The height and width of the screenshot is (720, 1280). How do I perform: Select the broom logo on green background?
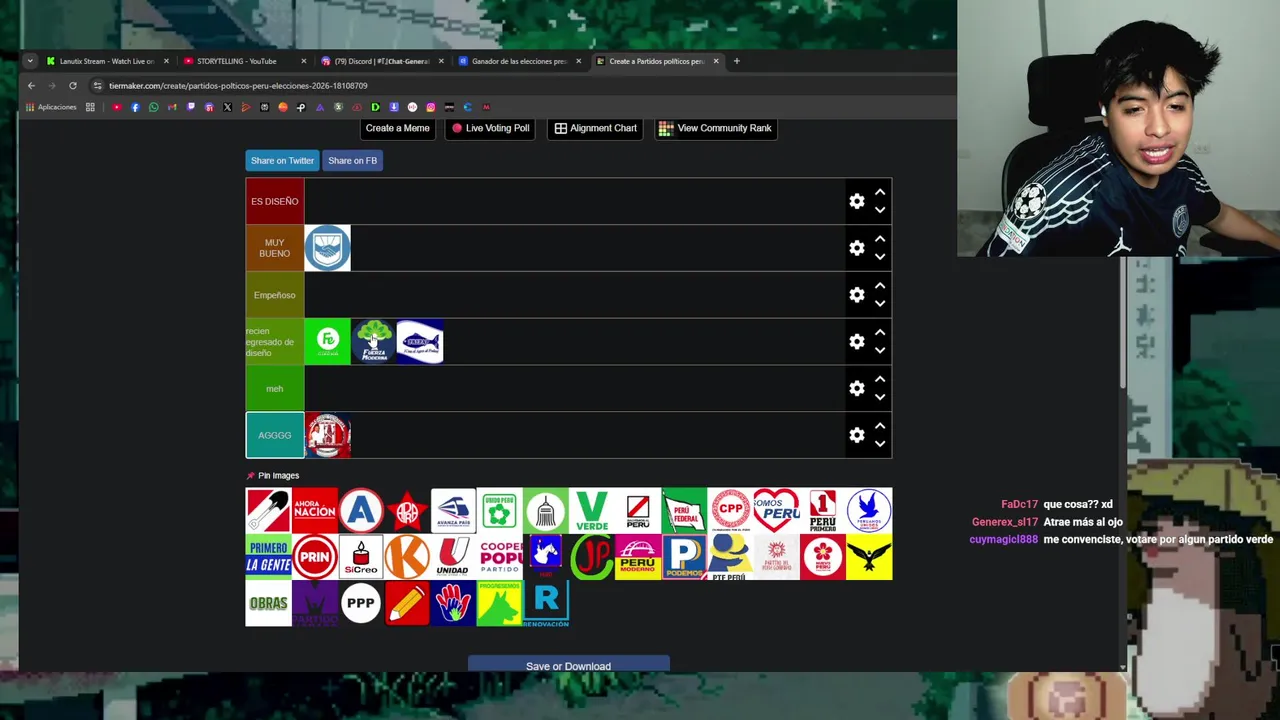(545, 511)
